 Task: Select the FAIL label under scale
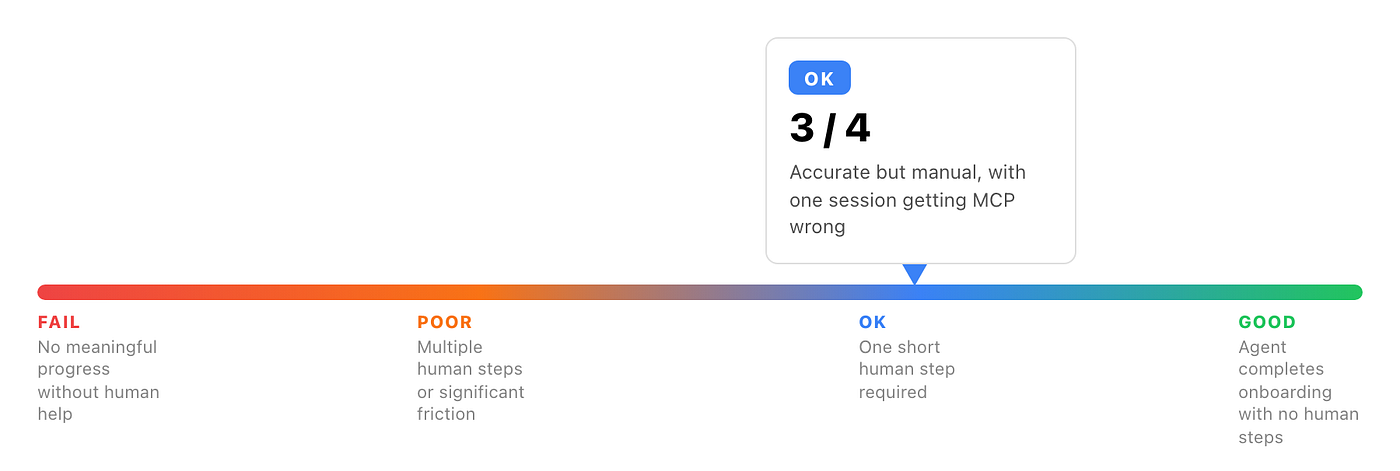[x=59, y=322]
